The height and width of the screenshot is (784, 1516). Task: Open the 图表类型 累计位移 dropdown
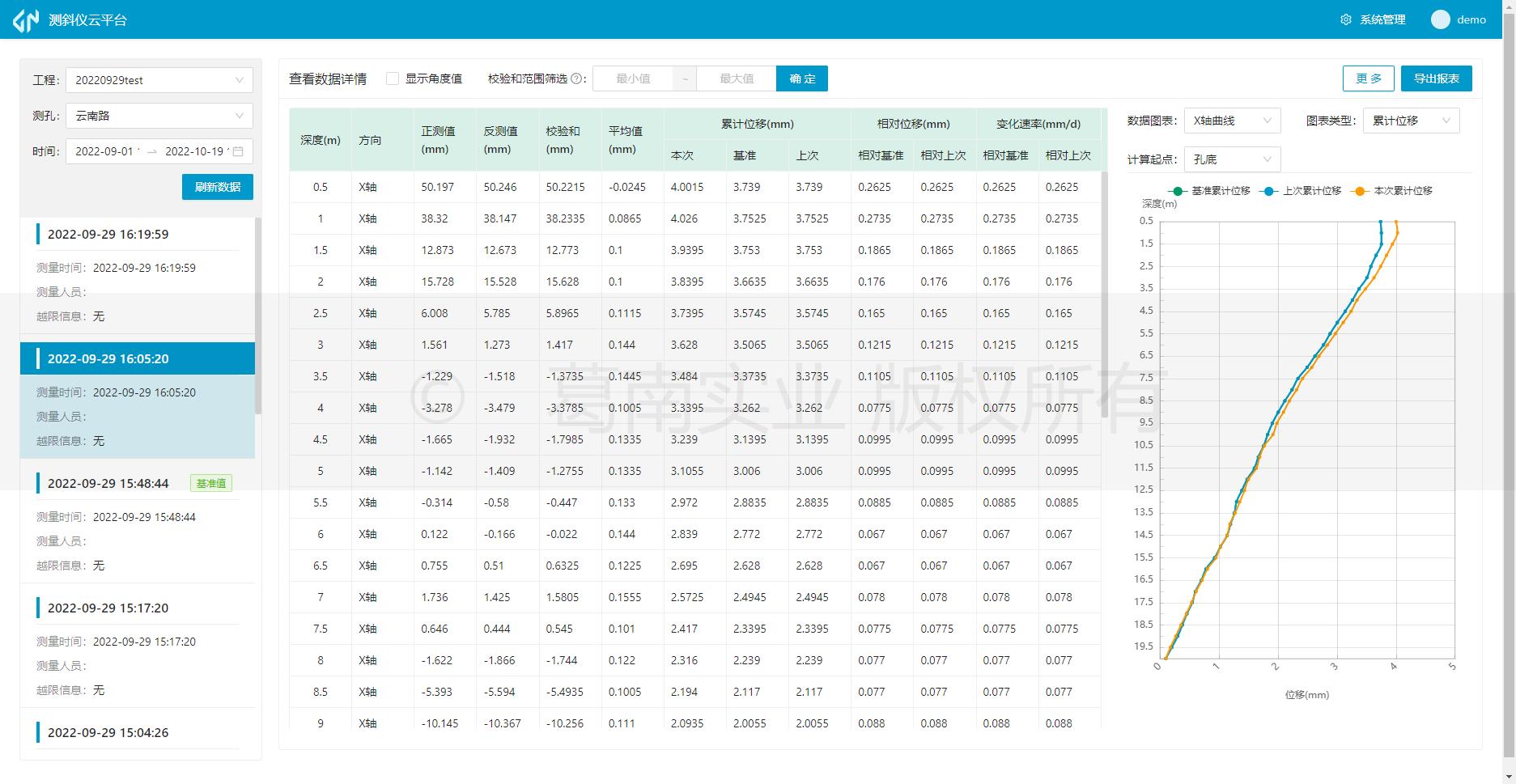1412,121
